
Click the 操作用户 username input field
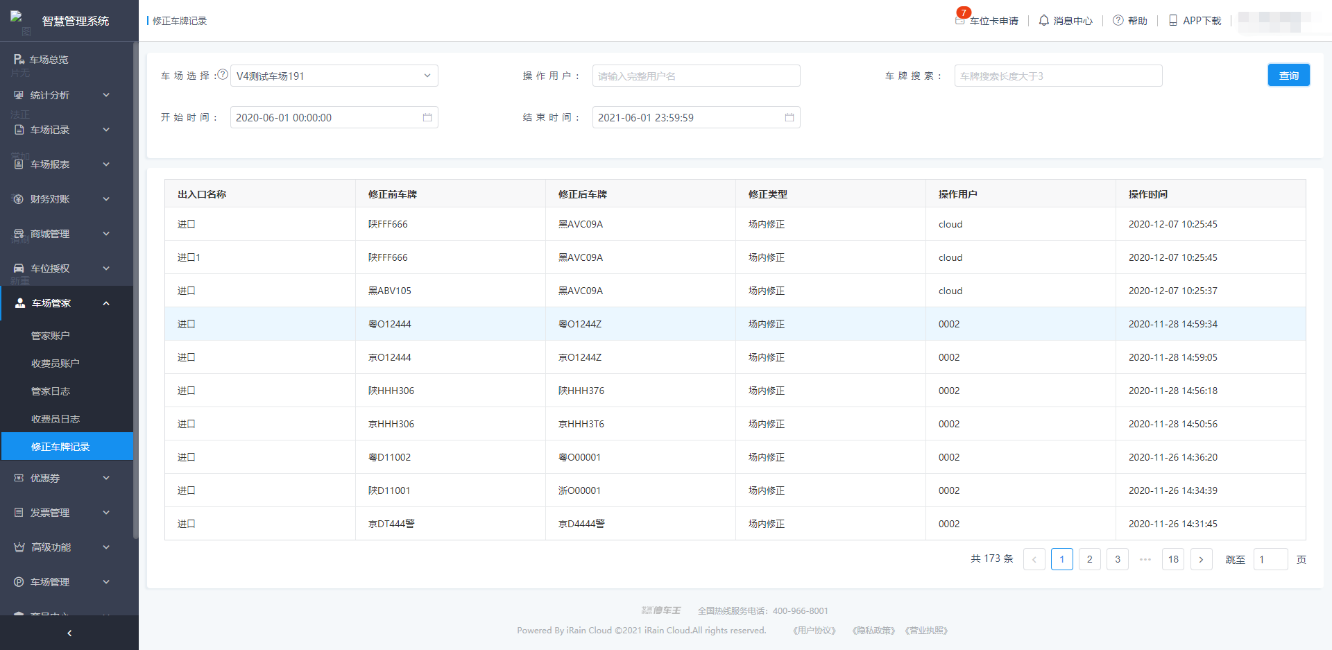coord(696,76)
